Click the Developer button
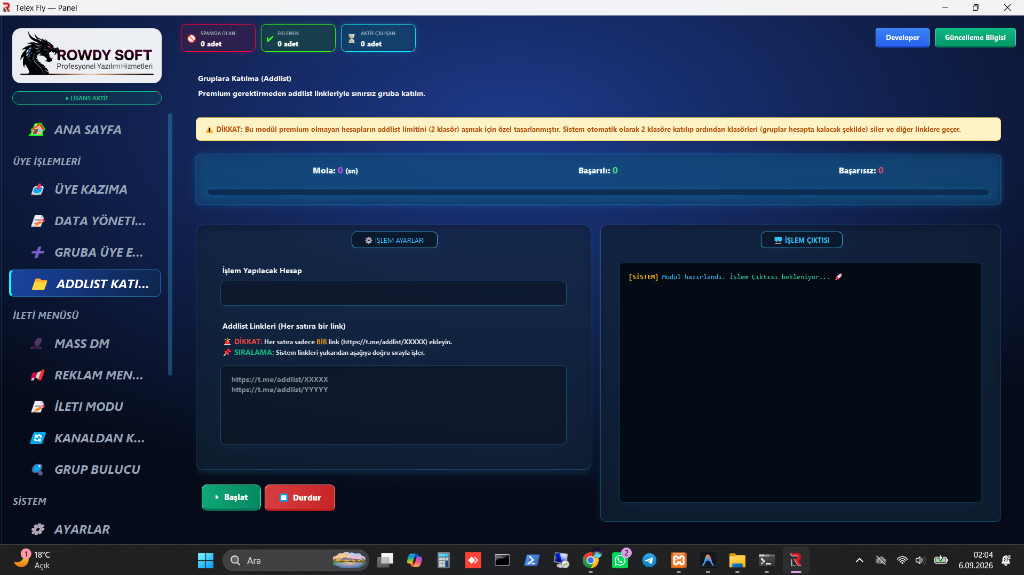 [x=902, y=37]
